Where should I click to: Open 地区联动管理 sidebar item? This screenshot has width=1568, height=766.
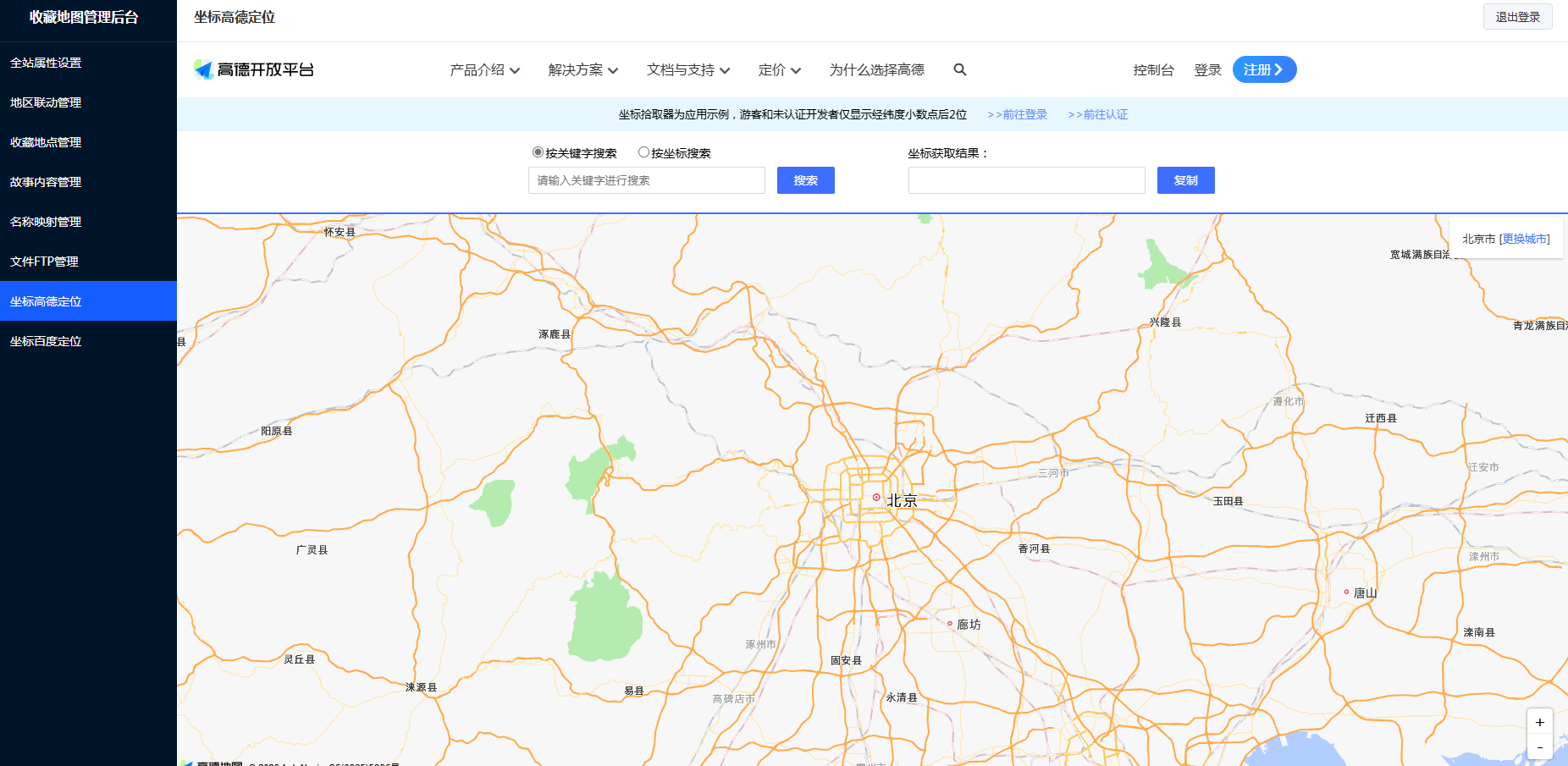click(x=88, y=102)
